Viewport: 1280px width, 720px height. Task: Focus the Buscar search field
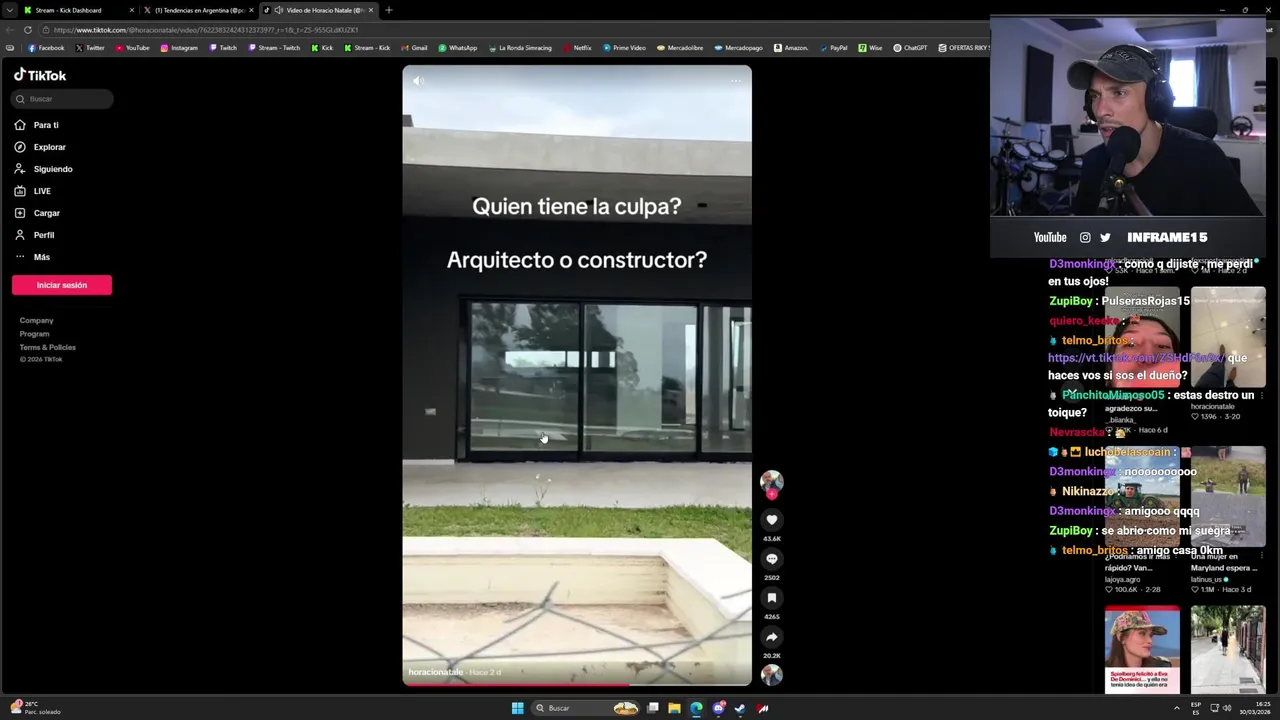click(x=63, y=99)
